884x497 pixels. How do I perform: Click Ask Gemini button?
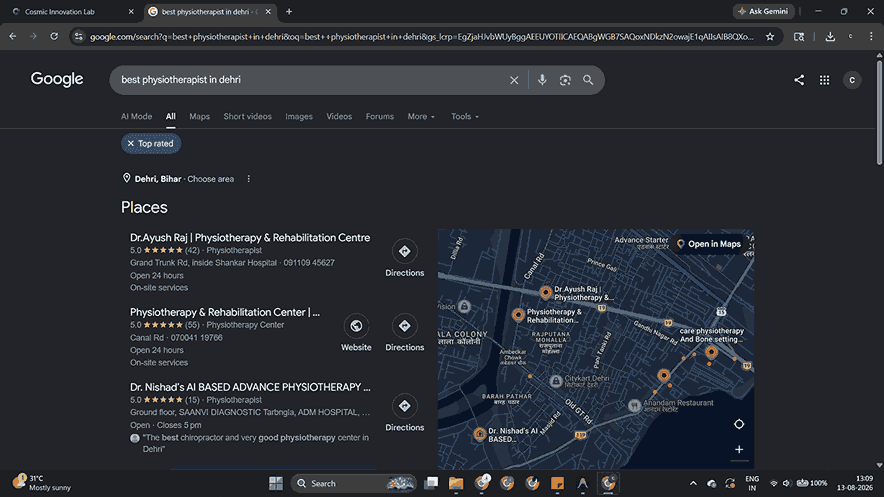pos(763,11)
